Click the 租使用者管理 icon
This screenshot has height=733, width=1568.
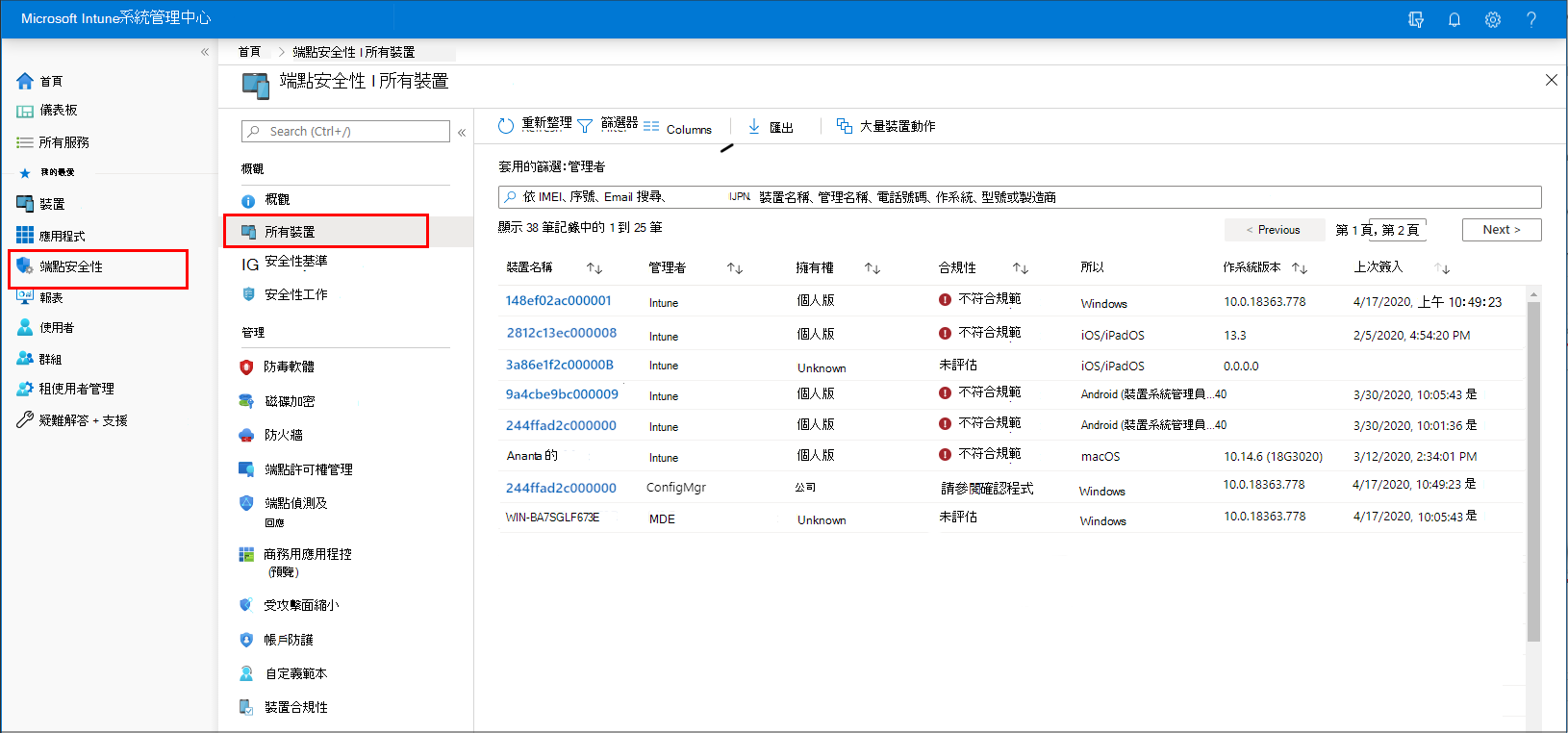25,389
